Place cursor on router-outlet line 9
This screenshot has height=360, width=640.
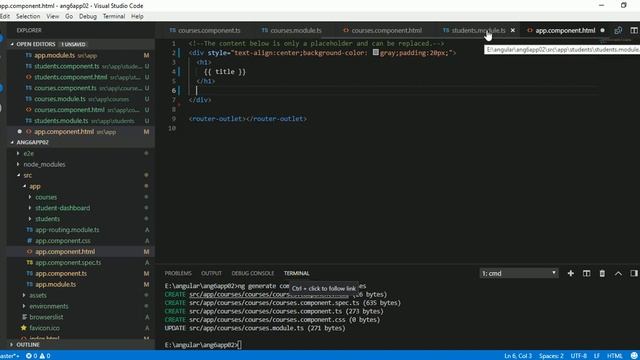point(248,119)
